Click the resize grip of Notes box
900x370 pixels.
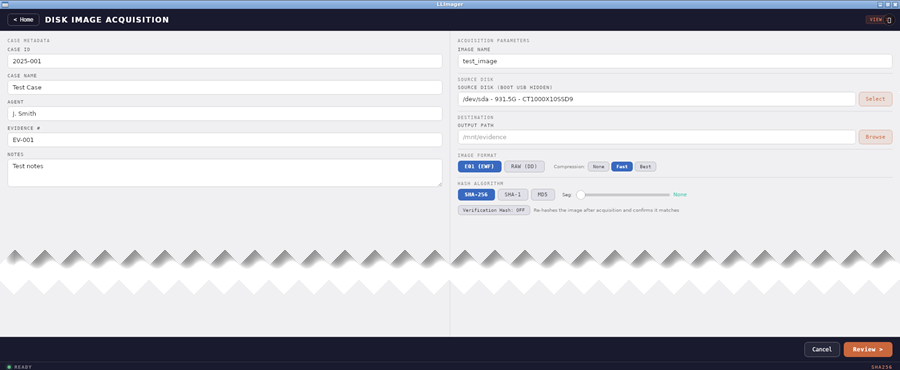pos(440,184)
